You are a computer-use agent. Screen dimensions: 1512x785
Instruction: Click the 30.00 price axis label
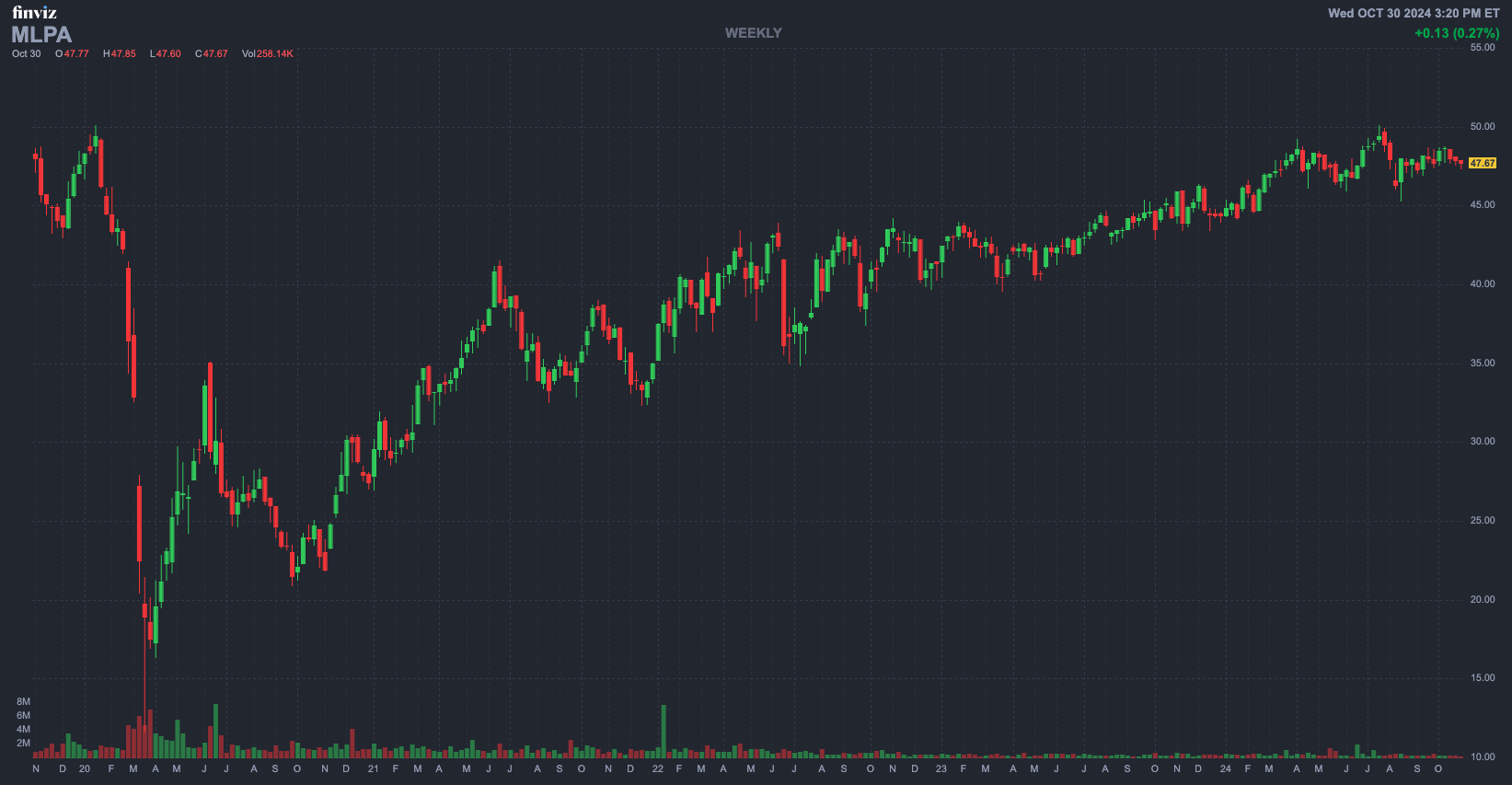coord(1483,442)
